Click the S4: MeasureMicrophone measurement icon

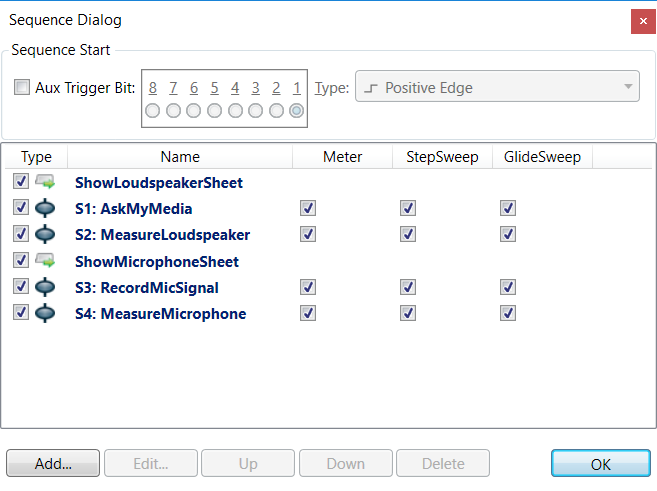[46, 313]
